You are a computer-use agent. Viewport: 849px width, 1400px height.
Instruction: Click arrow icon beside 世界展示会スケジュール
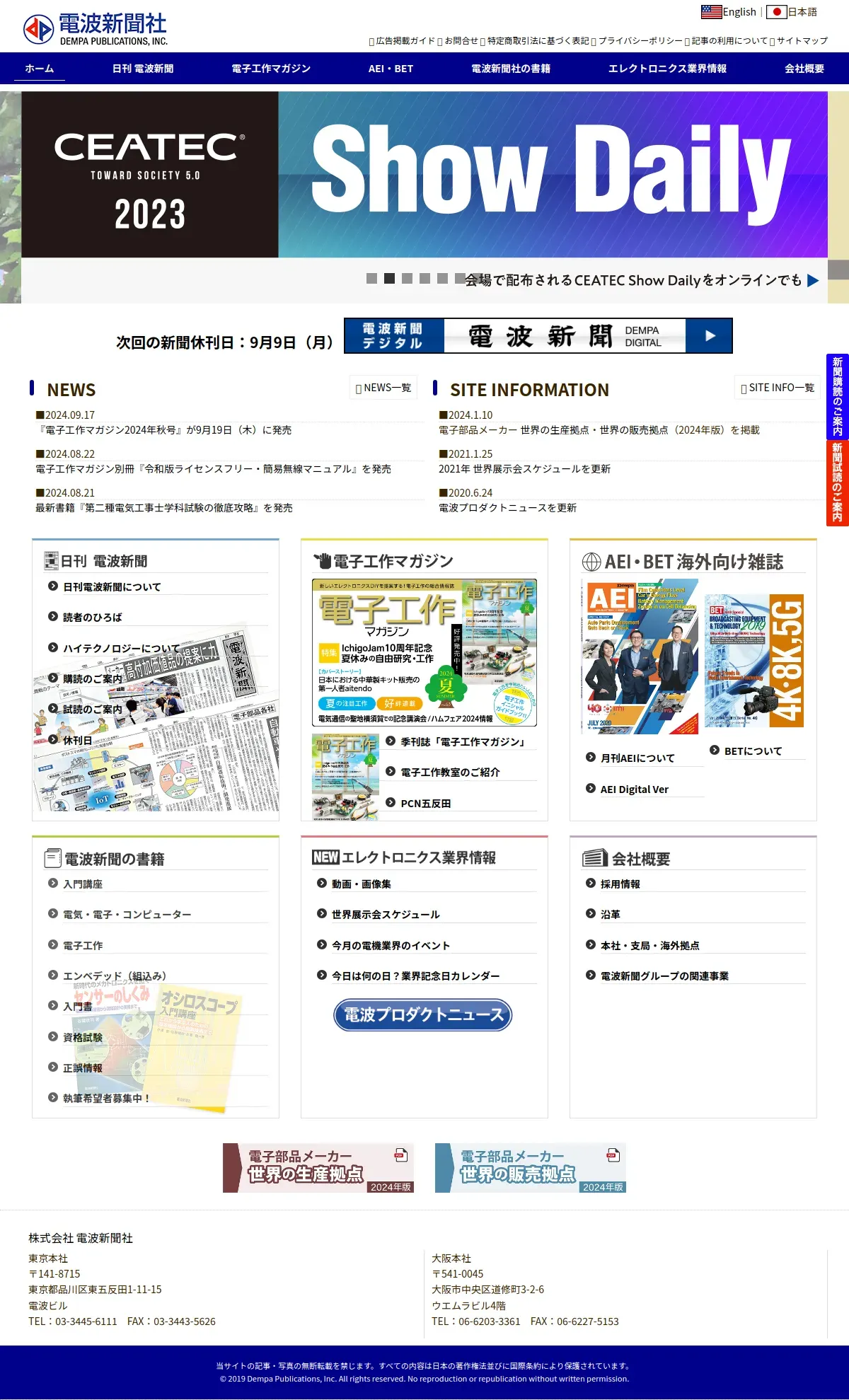point(322,913)
